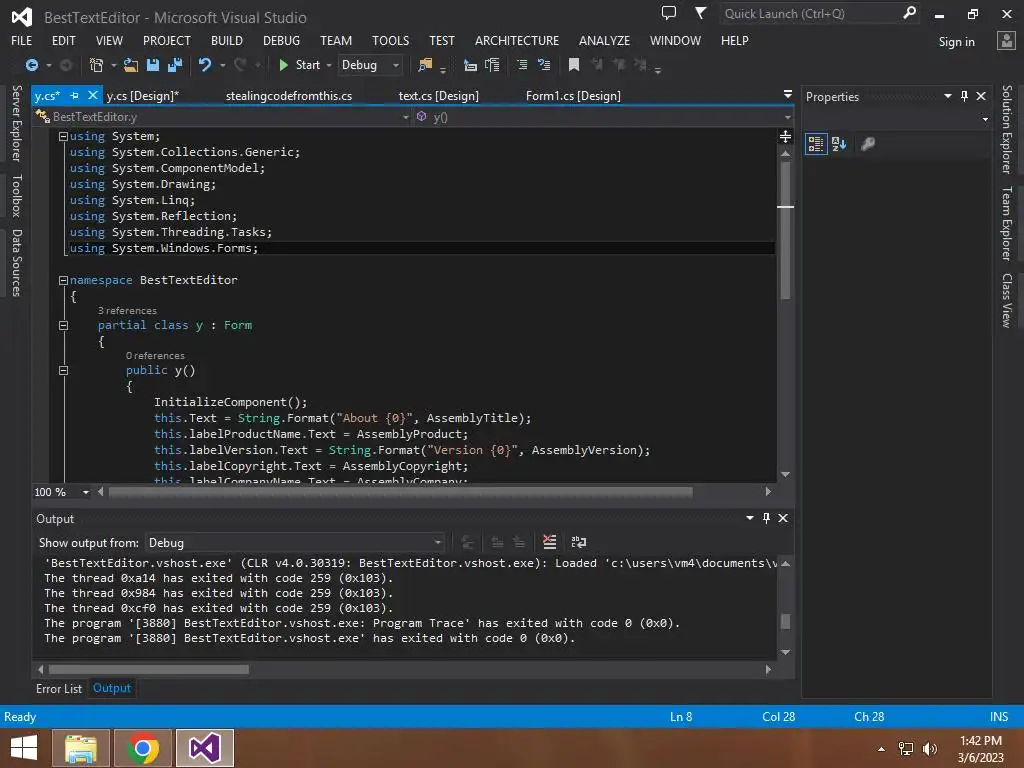Viewport: 1024px width, 768px height.
Task: Switch to the Output bottom tab
Action: coord(112,688)
